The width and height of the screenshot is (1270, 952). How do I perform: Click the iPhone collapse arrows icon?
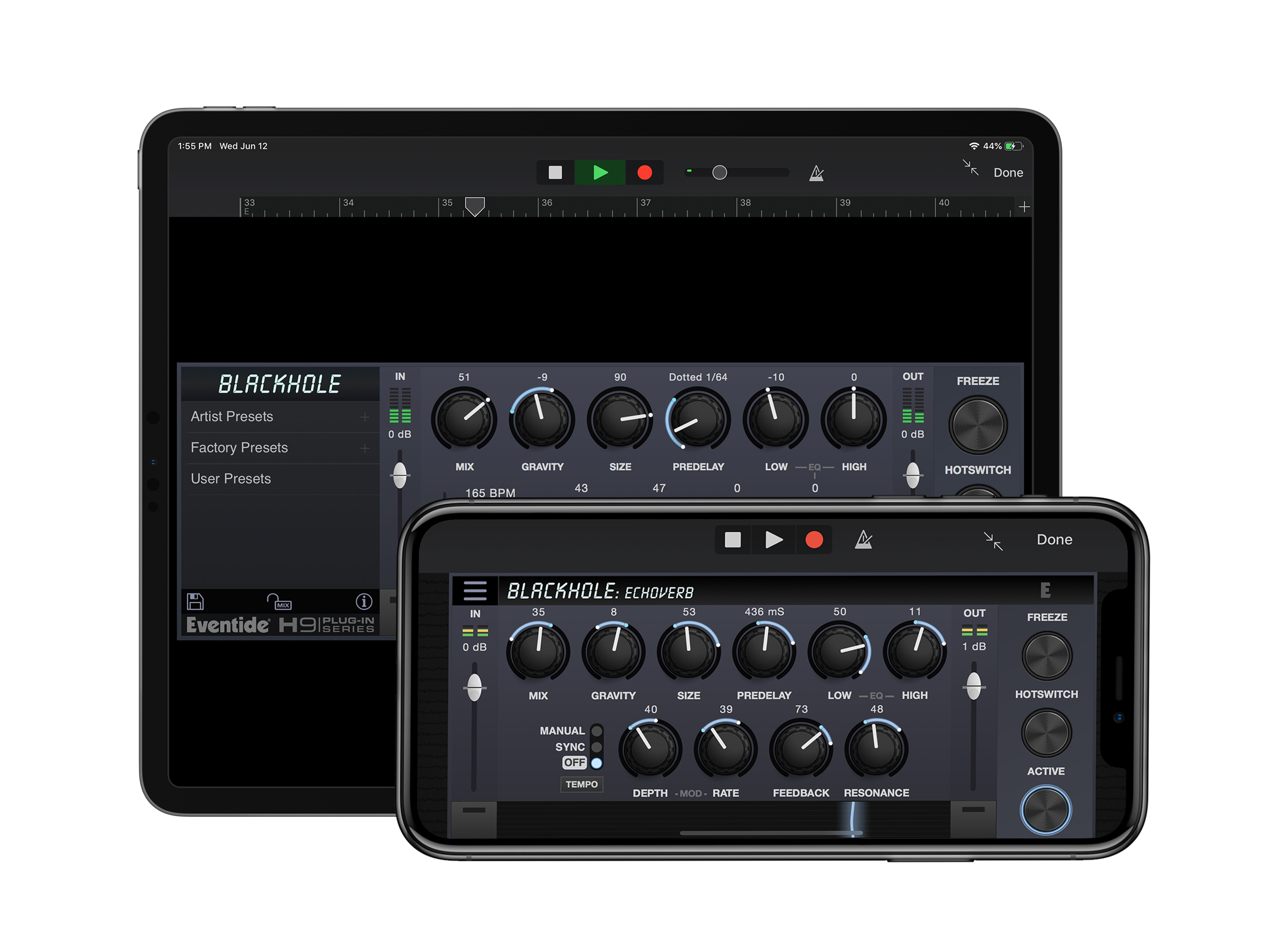992,541
